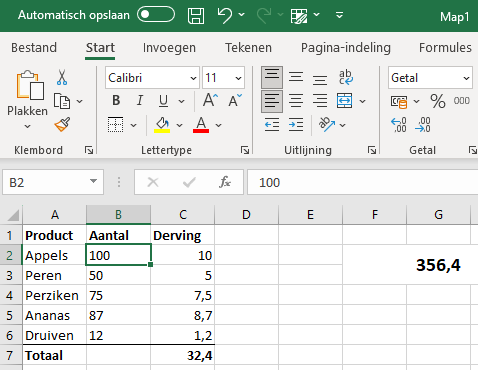Apply yellow fill color
478x370 pixels.
[162, 125]
